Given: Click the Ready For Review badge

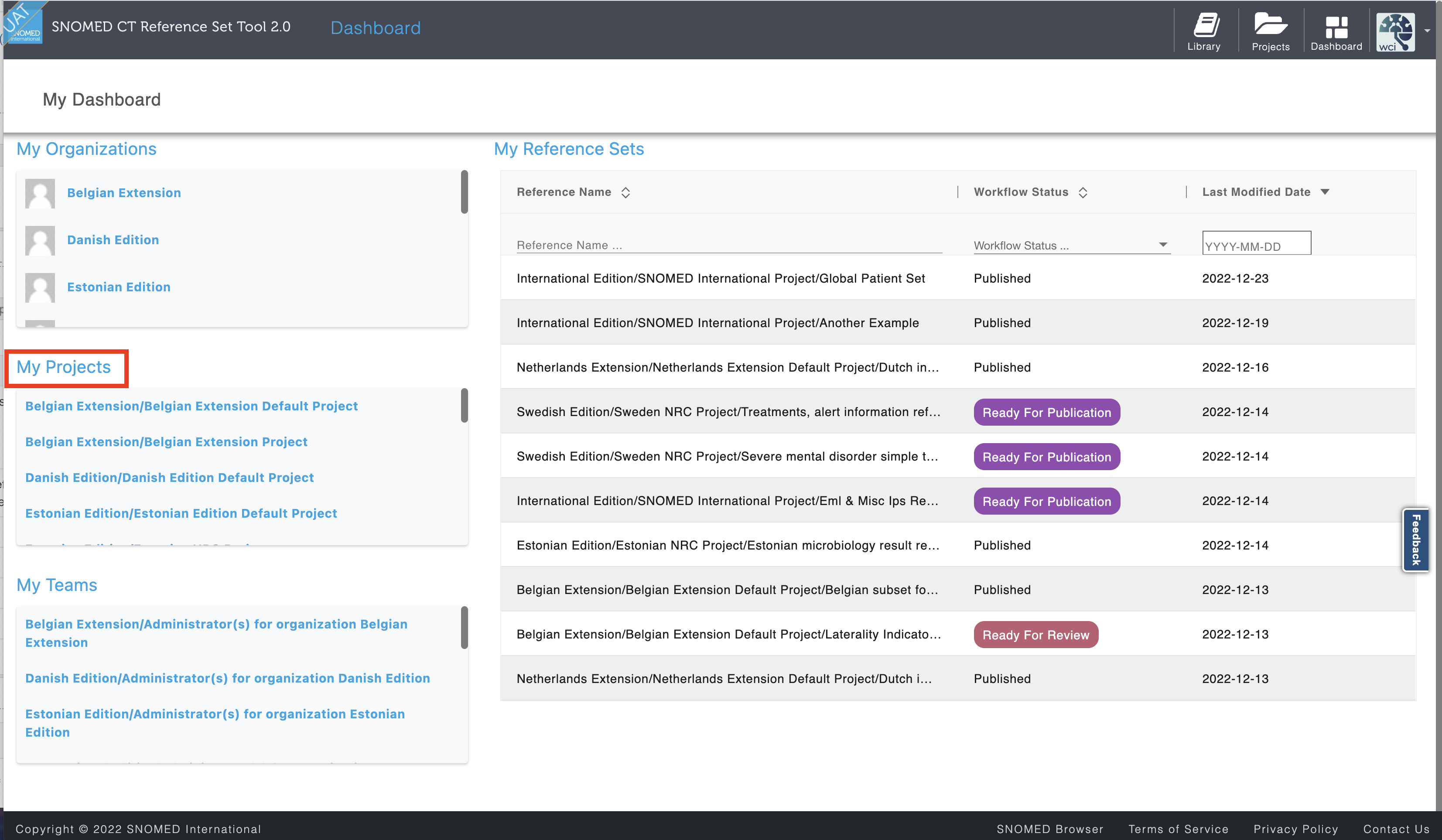Looking at the screenshot, I should pos(1036,635).
